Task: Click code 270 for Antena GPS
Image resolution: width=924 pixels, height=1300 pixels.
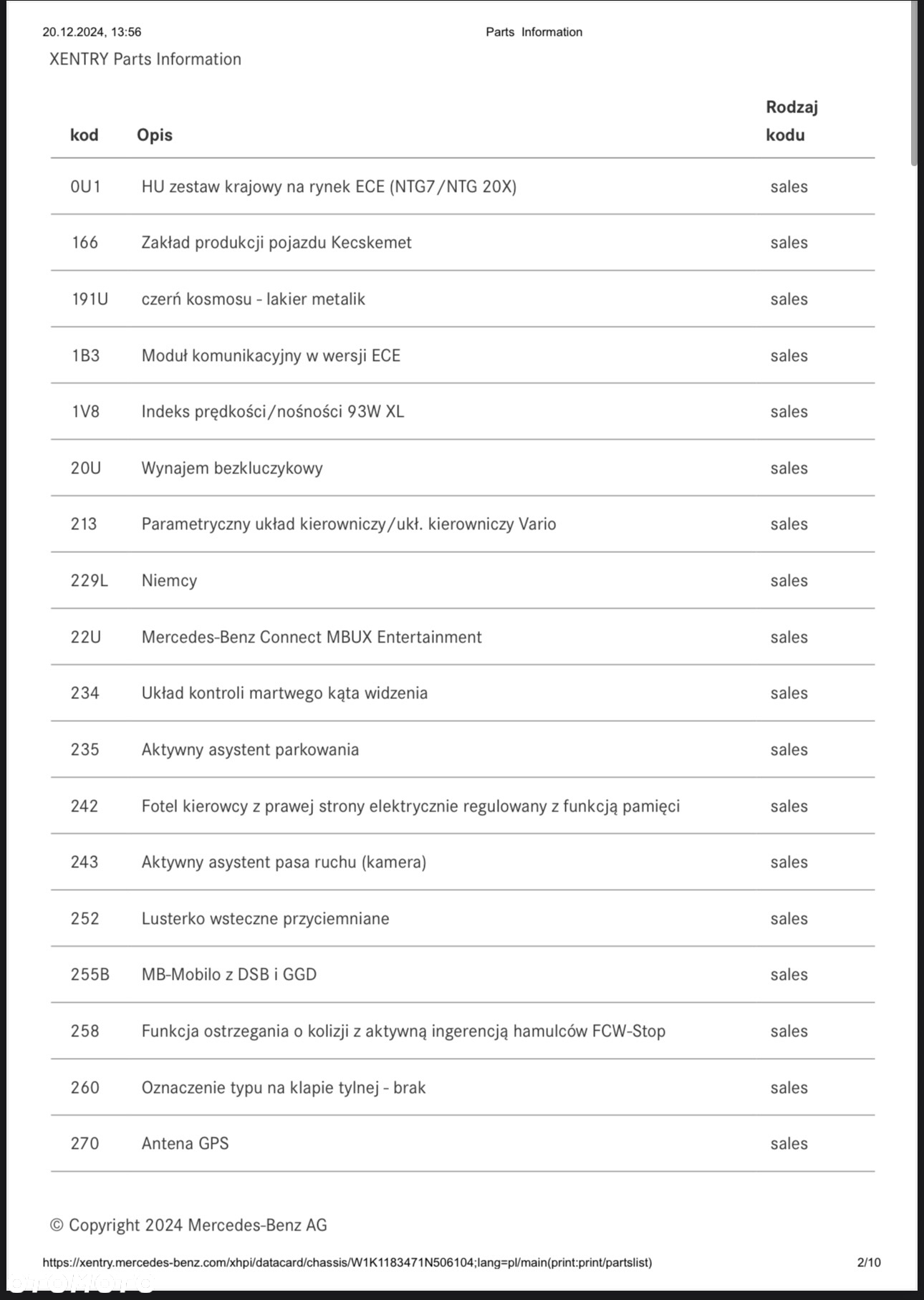Action: coord(85,1143)
